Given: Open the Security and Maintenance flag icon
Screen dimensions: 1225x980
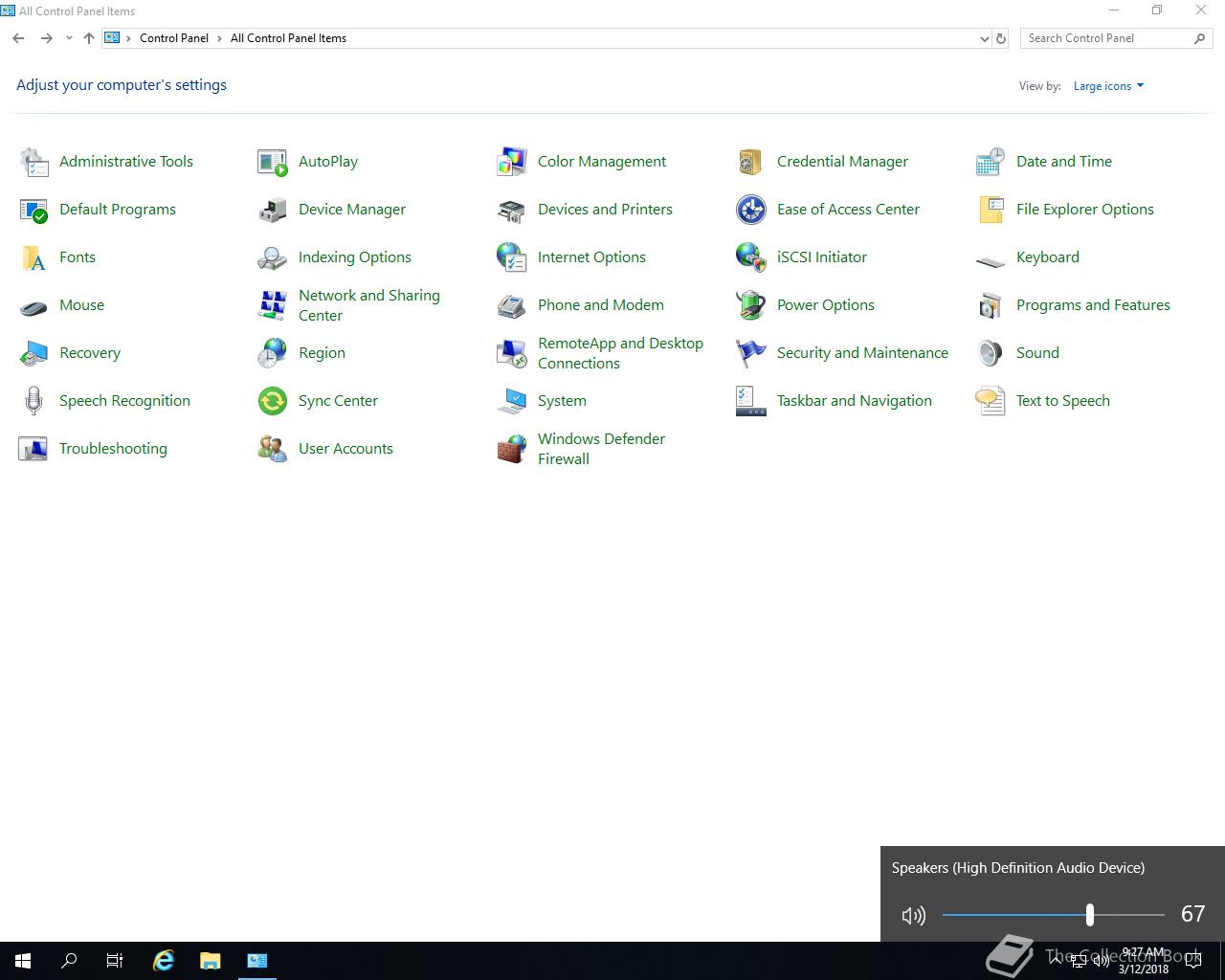Looking at the screenshot, I should coord(751,353).
